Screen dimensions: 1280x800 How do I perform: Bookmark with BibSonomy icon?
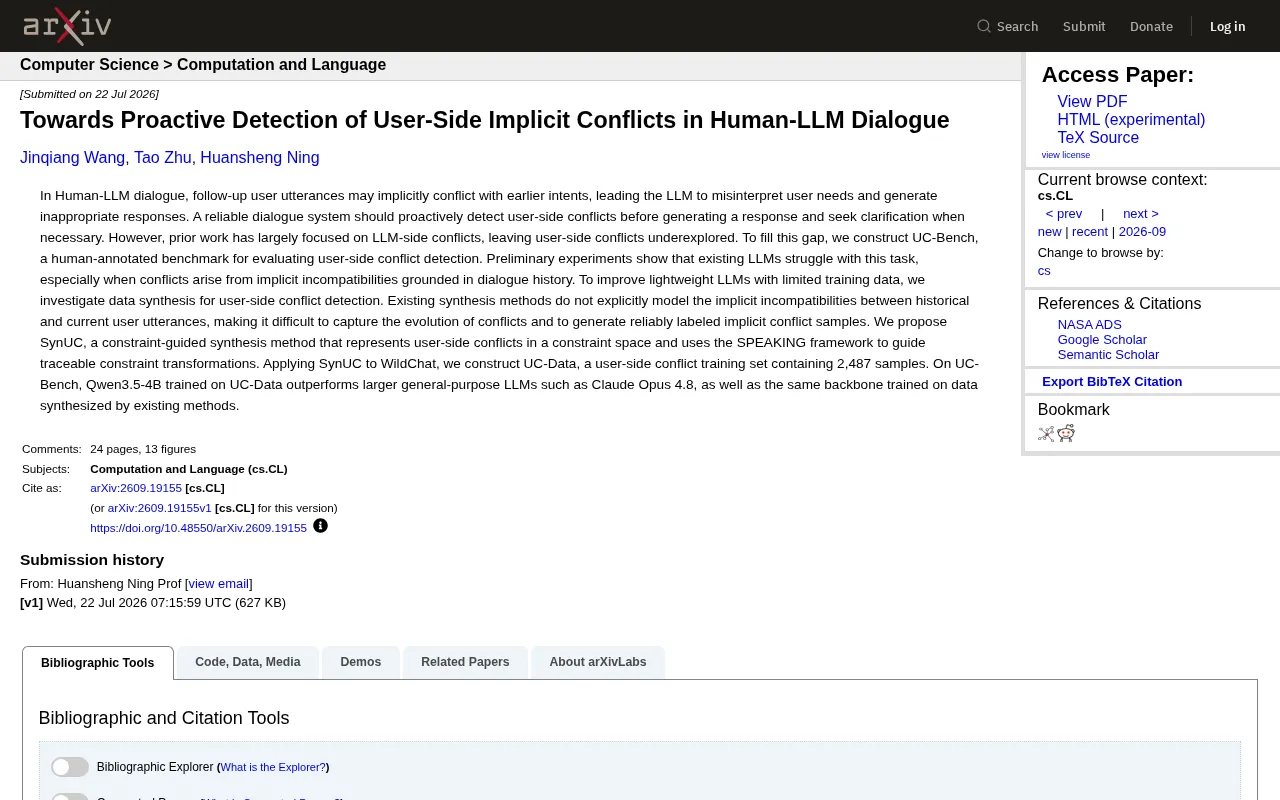(x=1046, y=433)
